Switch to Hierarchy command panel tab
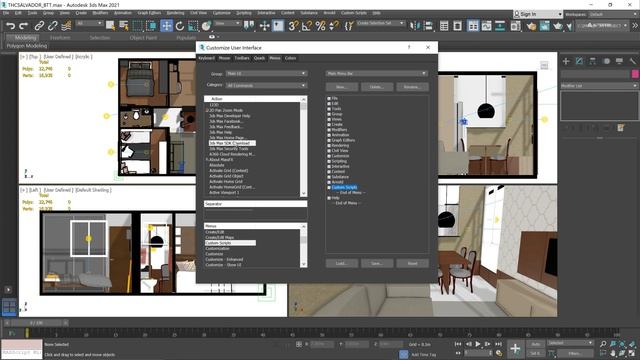640x360 pixels. tap(593, 61)
